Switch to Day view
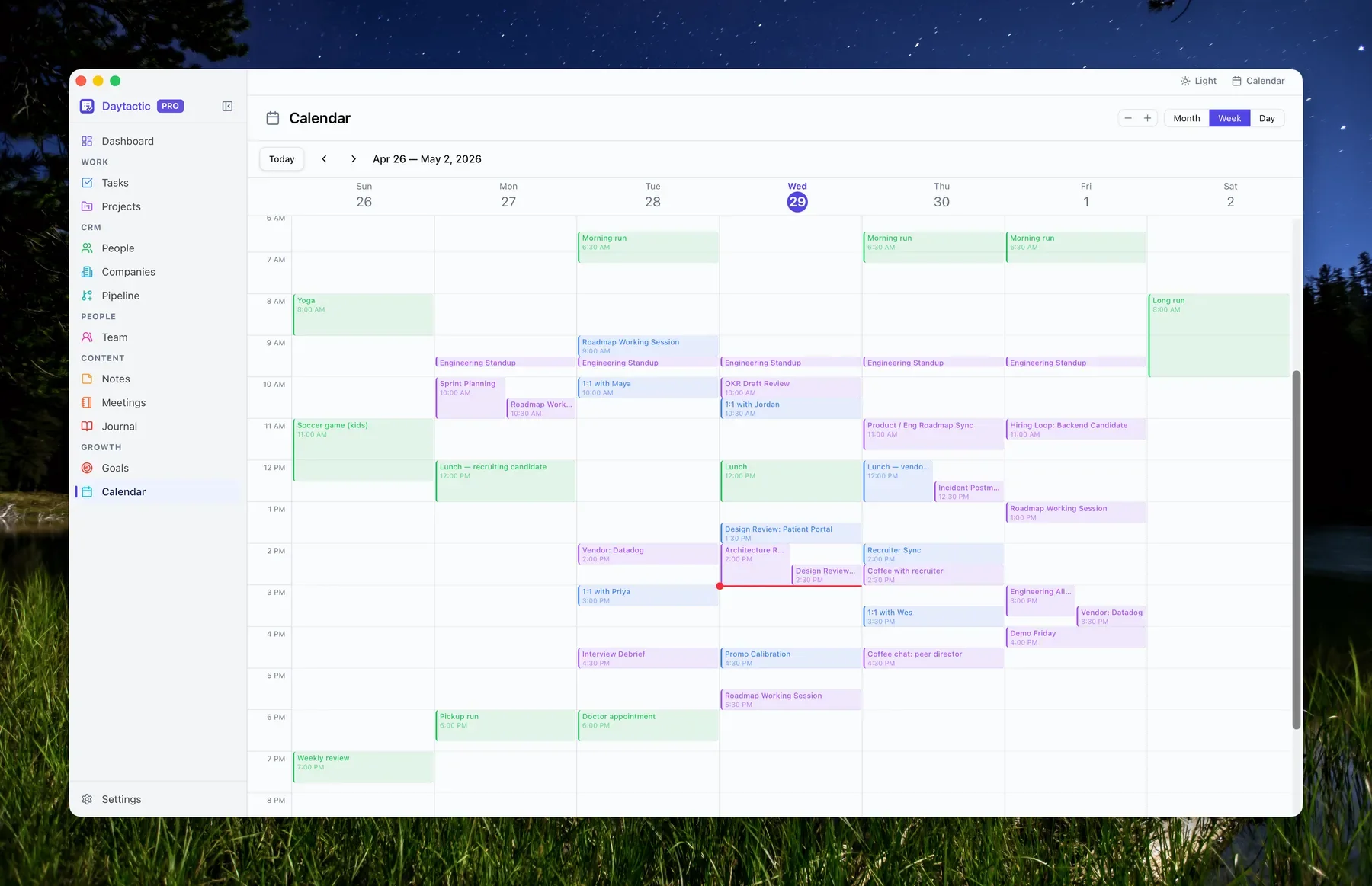The width and height of the screenshot is (1372, 886). [1267, 118]
